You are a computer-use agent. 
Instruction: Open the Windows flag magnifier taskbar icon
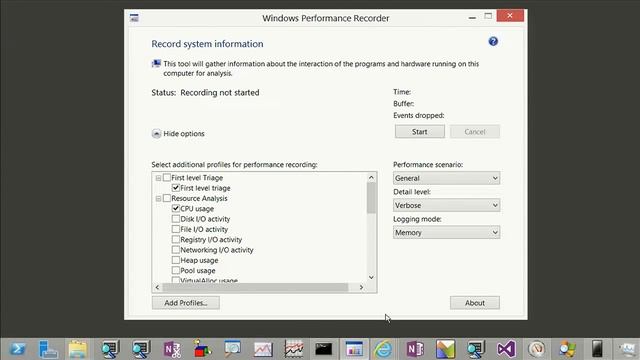(567, 349)
